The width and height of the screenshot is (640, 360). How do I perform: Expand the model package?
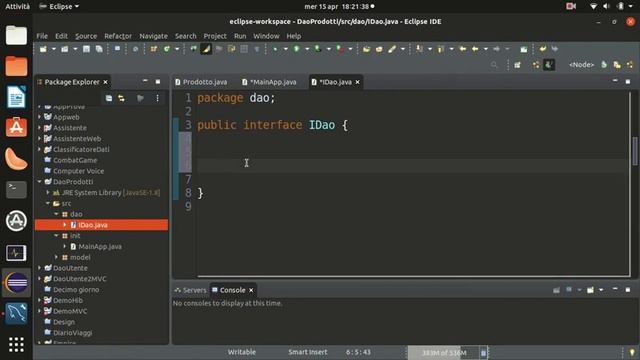pos(56,257)
